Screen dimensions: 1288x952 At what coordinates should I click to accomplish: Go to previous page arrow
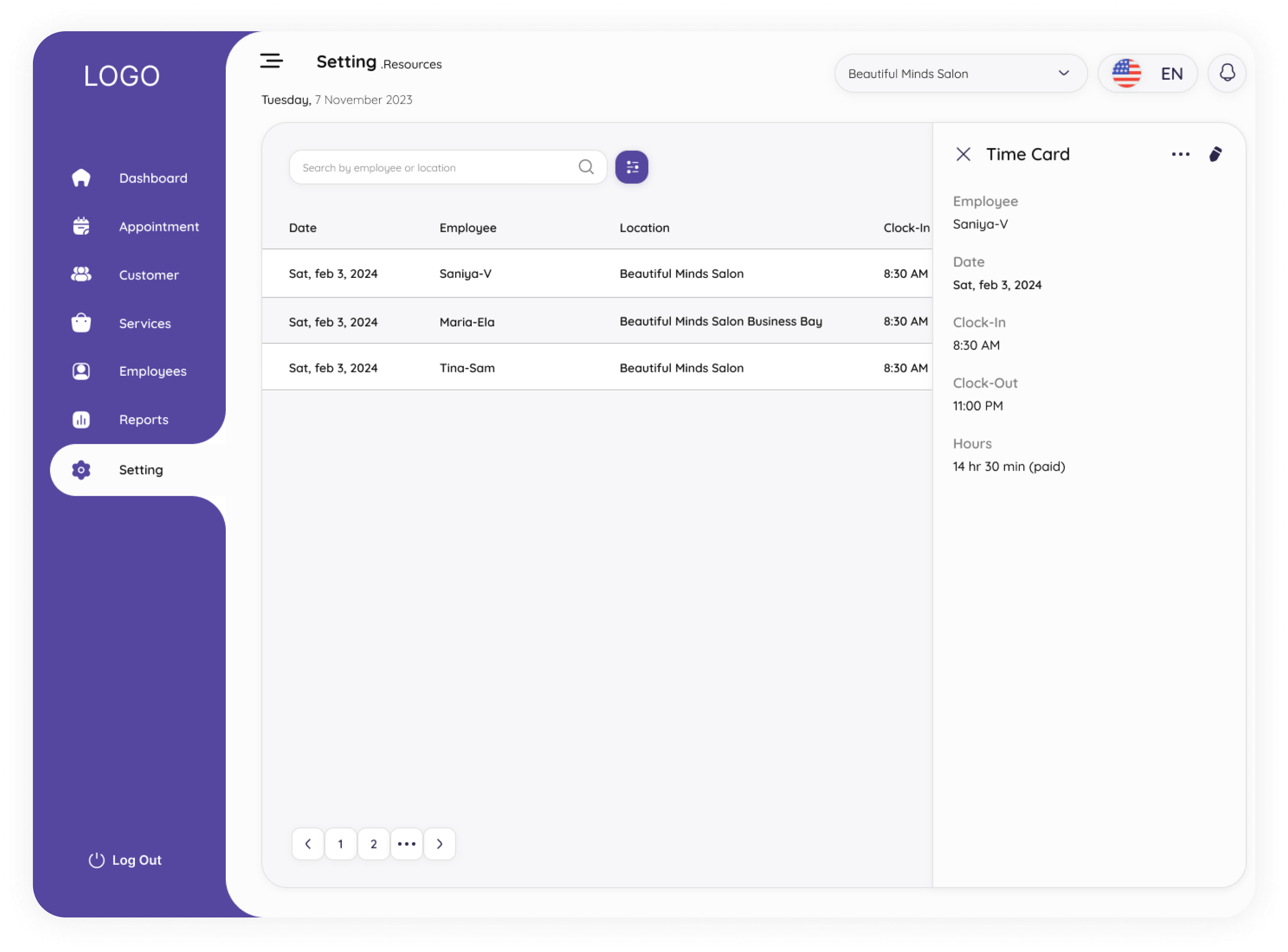click(x=308, y=844)
